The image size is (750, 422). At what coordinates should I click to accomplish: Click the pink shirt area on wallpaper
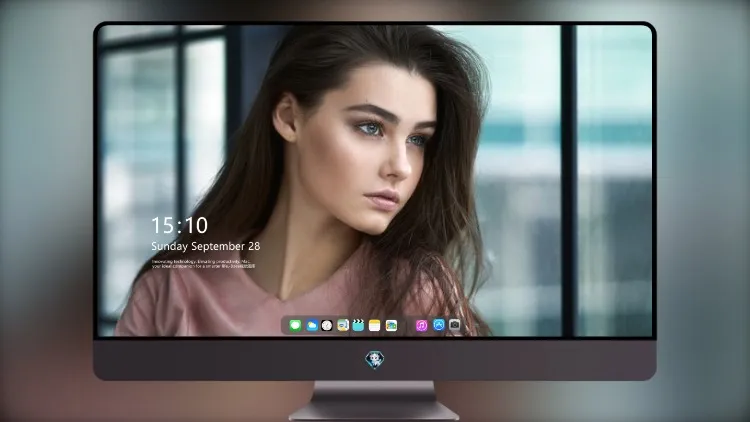[x=215, y=301]
